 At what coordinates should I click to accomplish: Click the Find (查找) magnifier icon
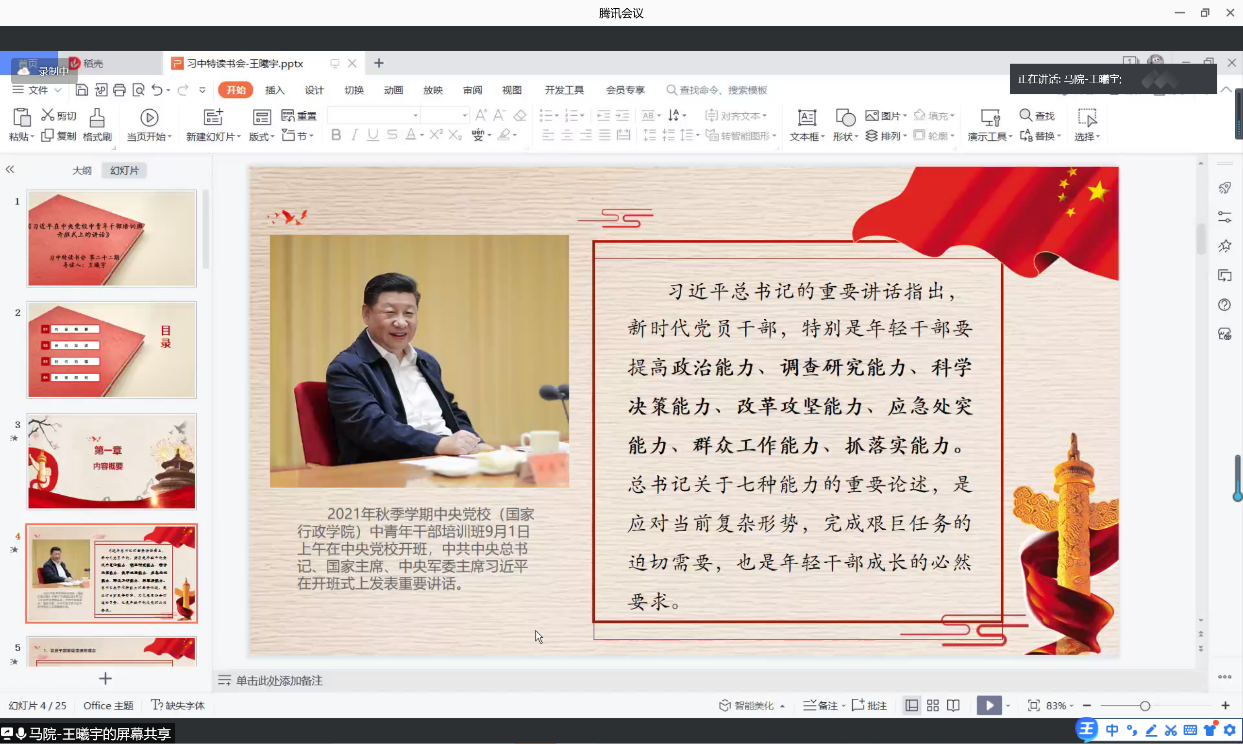pos(1026,116)
